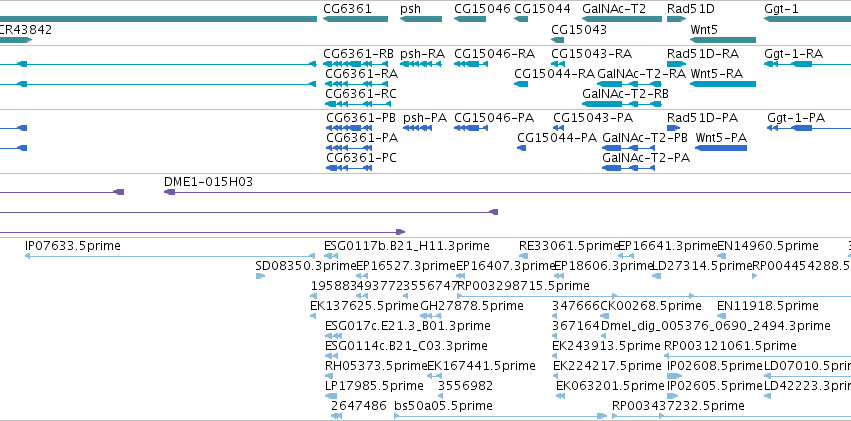Click the RP003437232.5prime EST label
This screenshot has width=851, height=421.
[678, 406]
